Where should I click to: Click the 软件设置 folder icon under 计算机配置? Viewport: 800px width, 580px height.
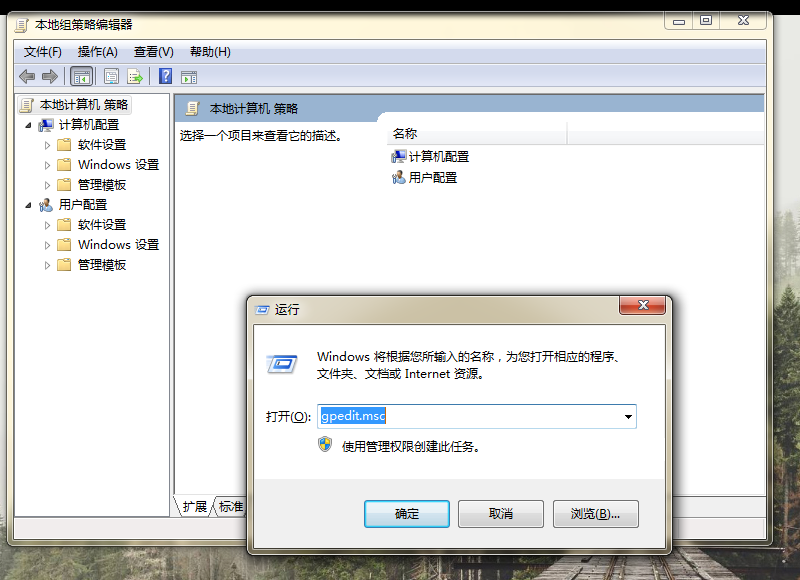[64, 145]
